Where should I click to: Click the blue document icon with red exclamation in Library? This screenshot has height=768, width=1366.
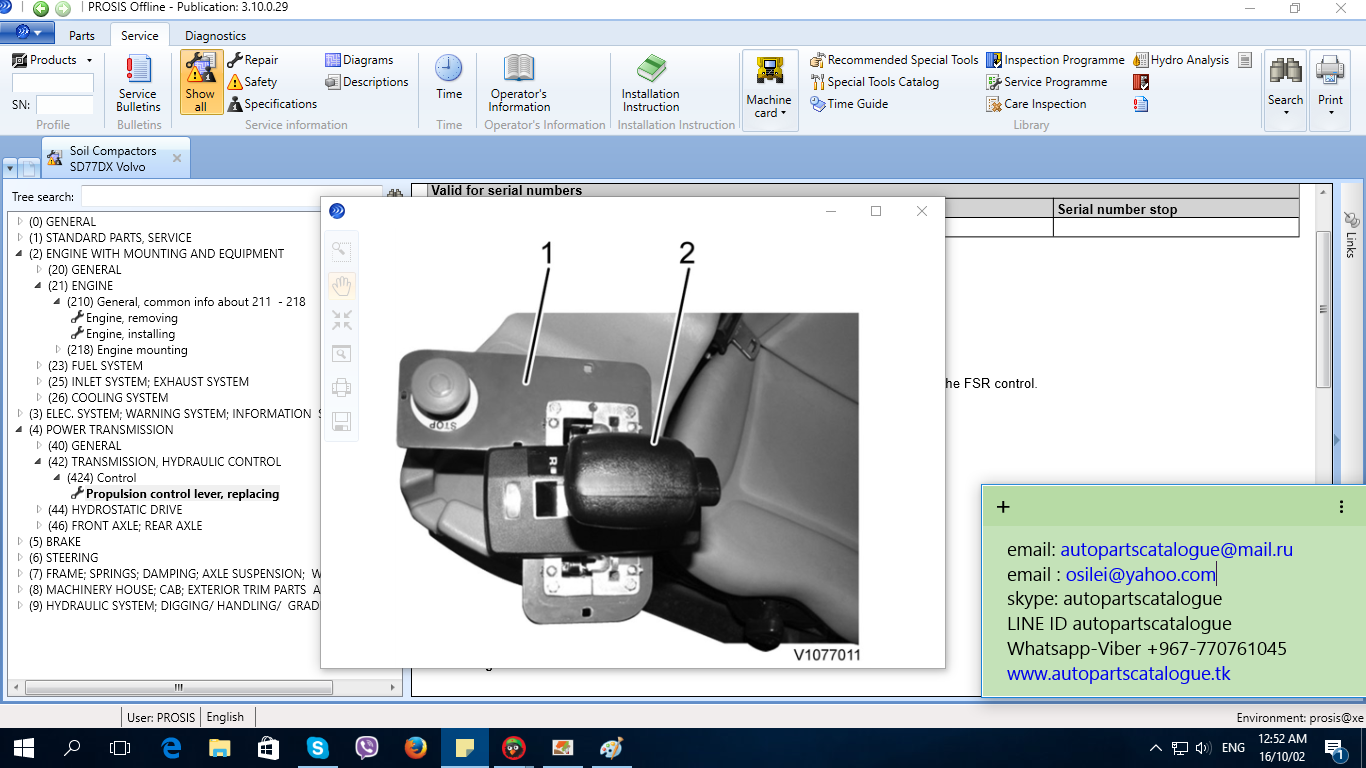[x=1141, y=104]
